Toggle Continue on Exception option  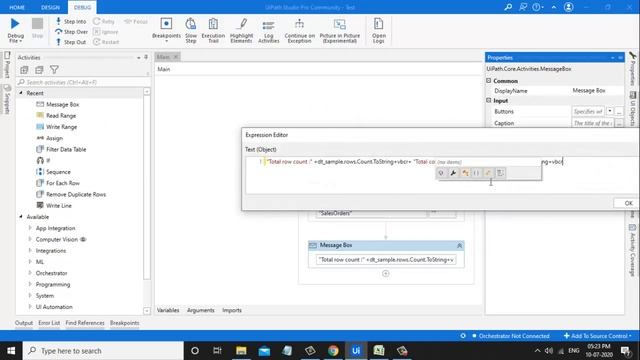pos(300,31)
